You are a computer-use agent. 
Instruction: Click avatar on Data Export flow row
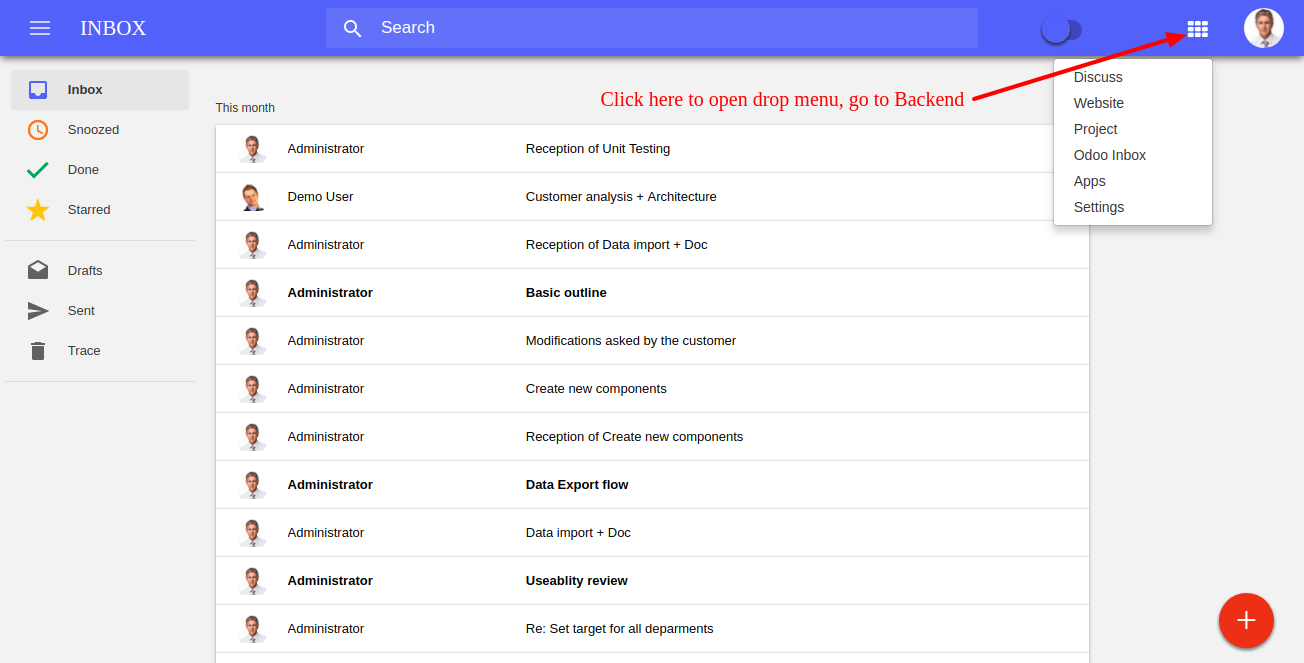pyautogui.click(x=252, y=485)
